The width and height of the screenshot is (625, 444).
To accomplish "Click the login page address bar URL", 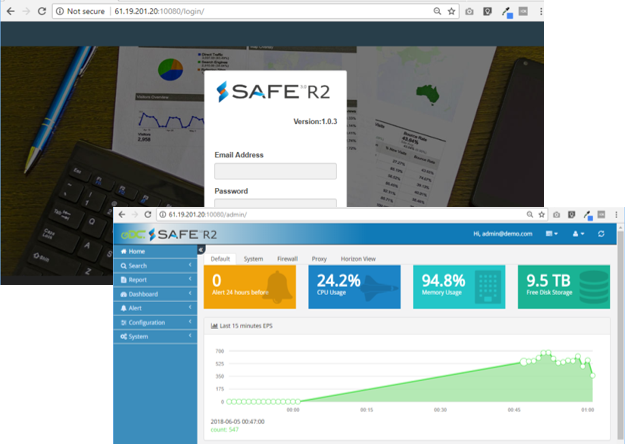I will coord(159,11).
